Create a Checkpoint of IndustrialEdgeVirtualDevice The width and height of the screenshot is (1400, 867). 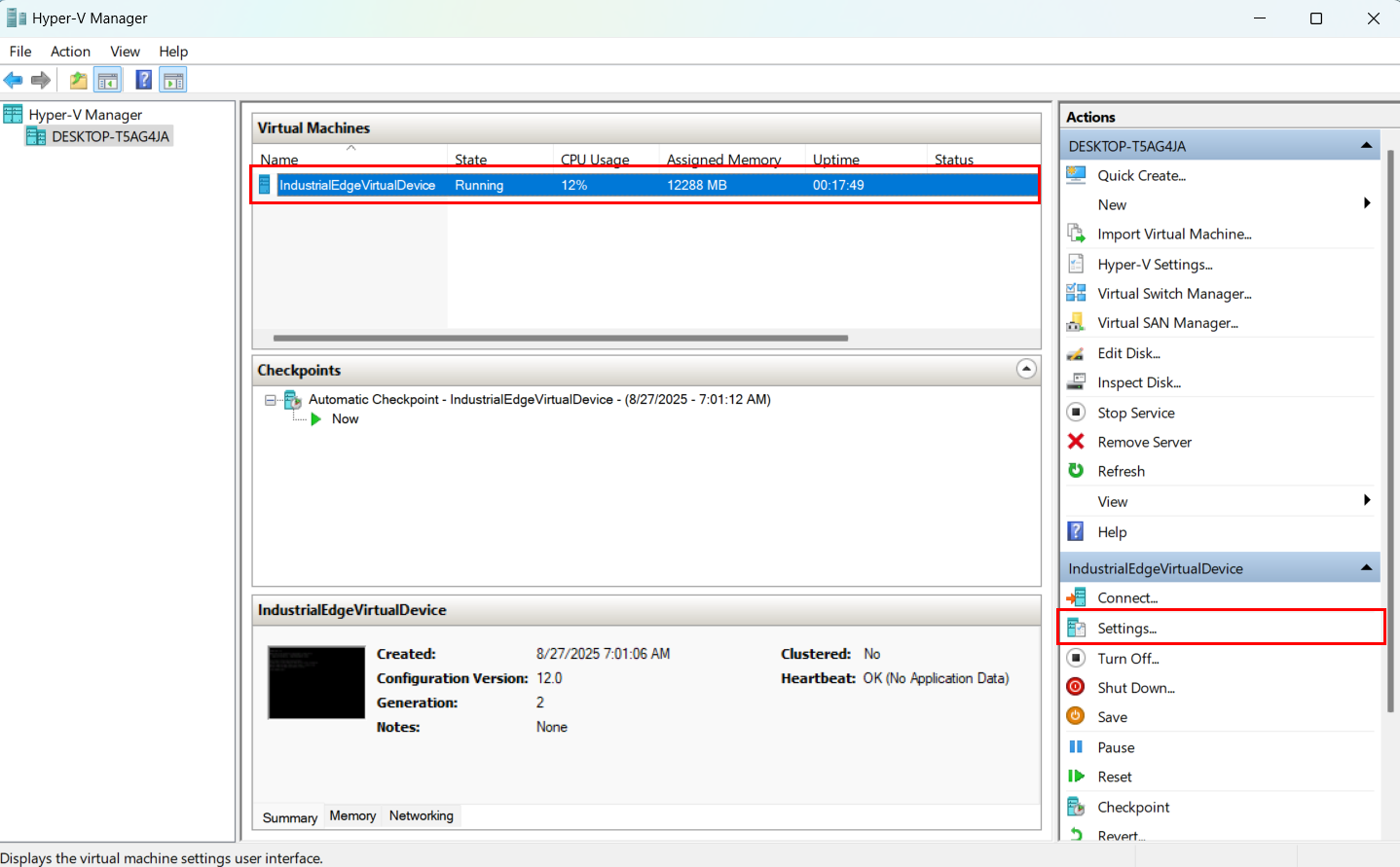click(x=1132, y=807)
